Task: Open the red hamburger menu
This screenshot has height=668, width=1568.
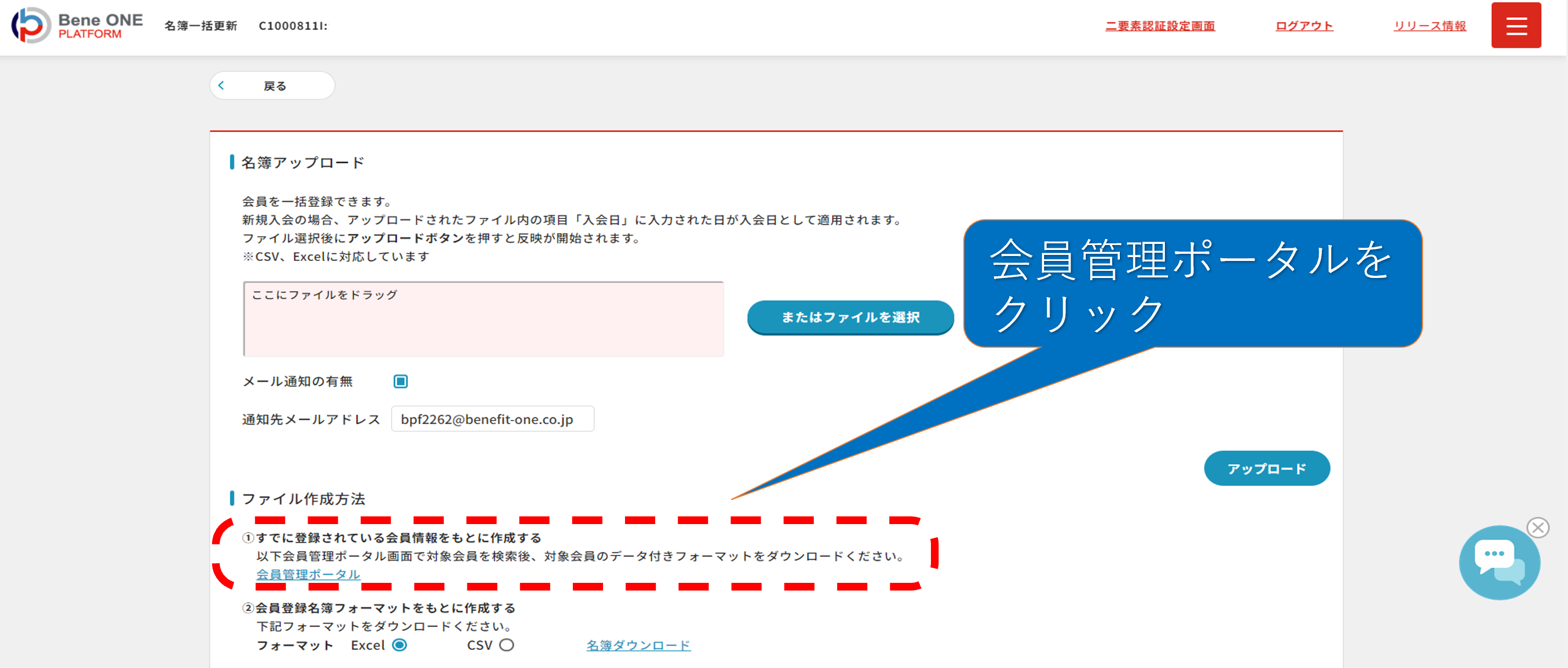Action: tap(1516, 26)
